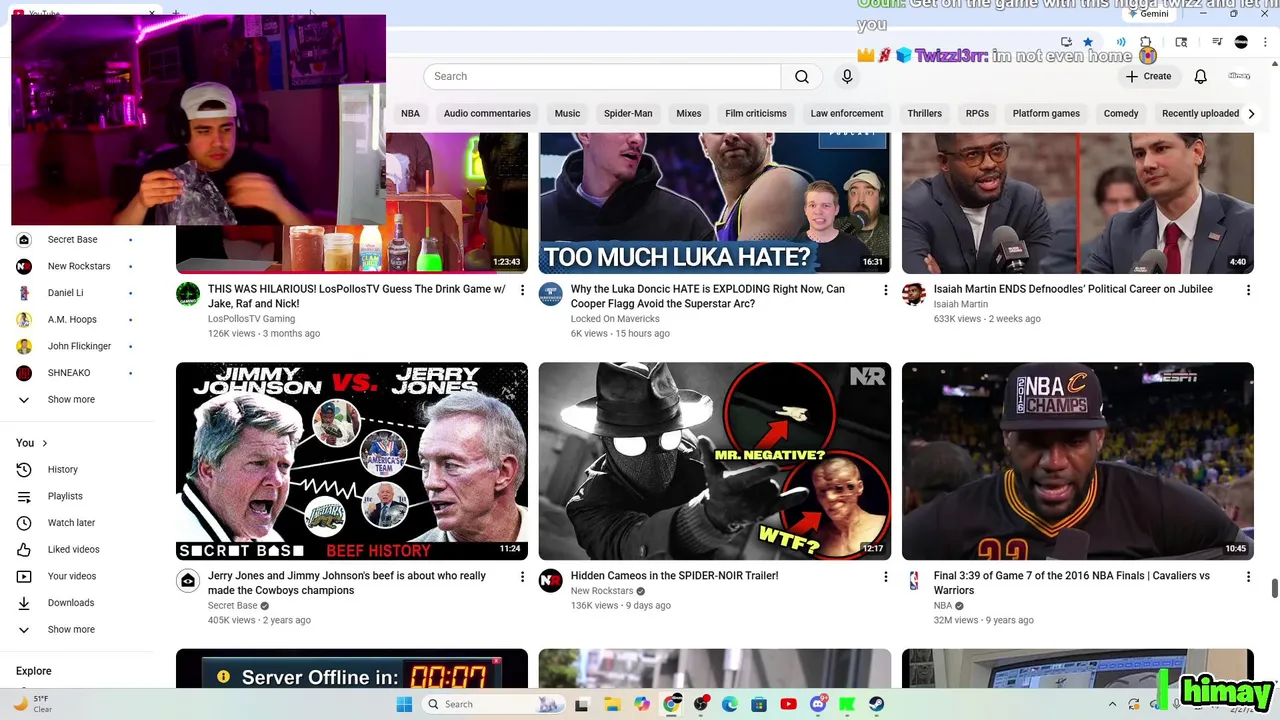Show hidden system tray icons
This screenshot has height=720, width=1280.
tap(1112, 704)
